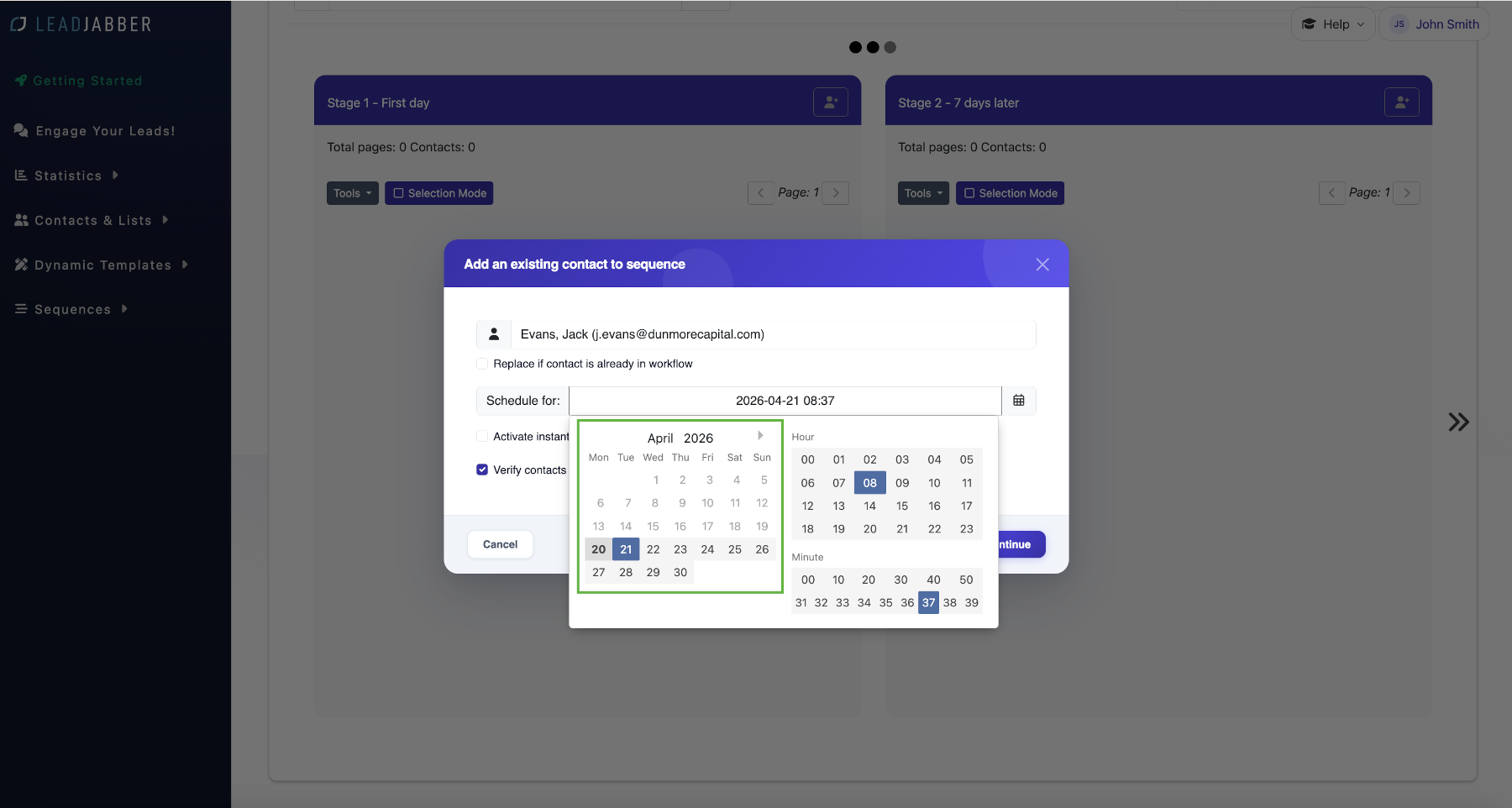Open Tools dropdown in Stage 2

tap(924, 193)
